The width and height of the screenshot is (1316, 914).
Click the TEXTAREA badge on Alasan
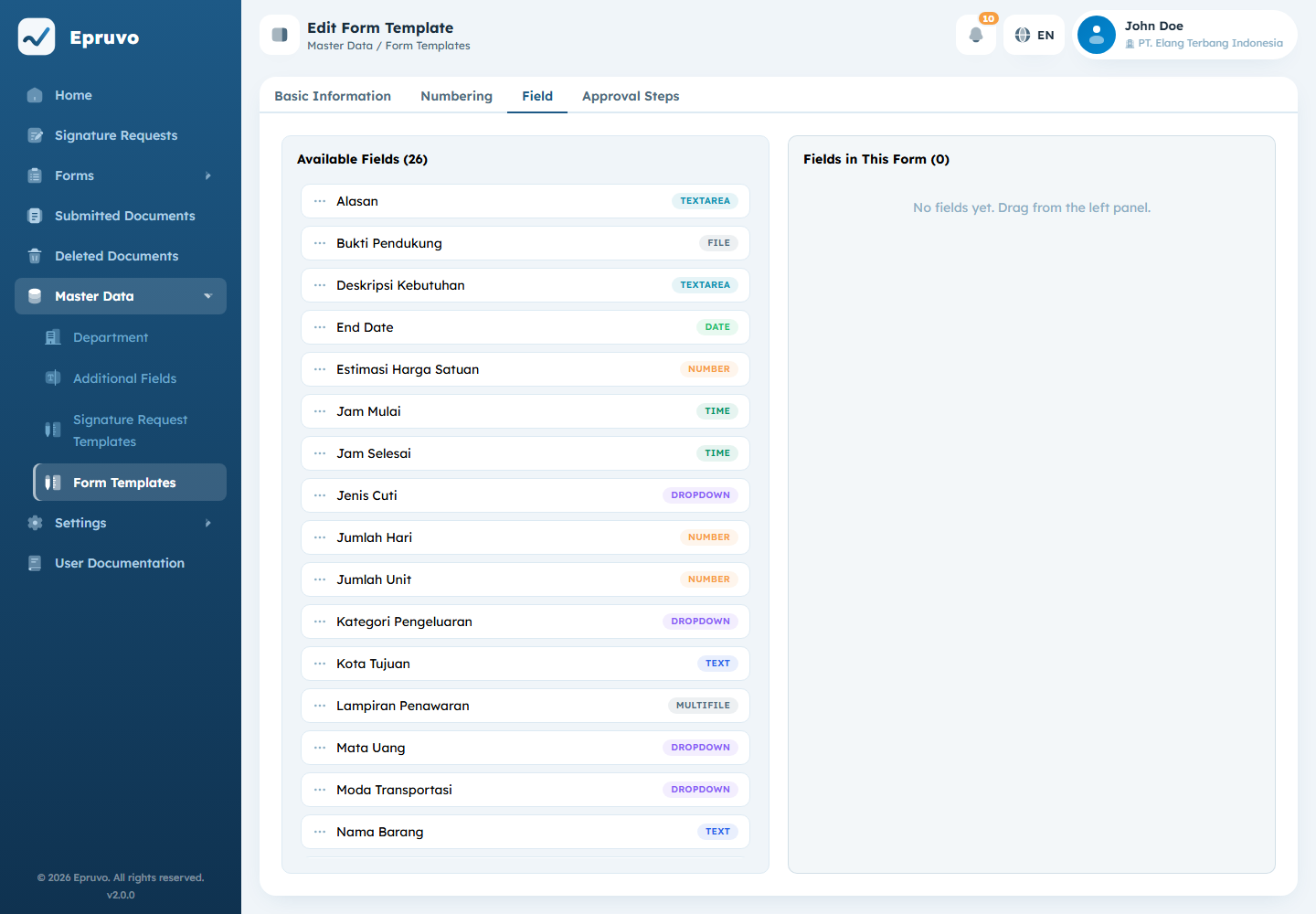705,201
